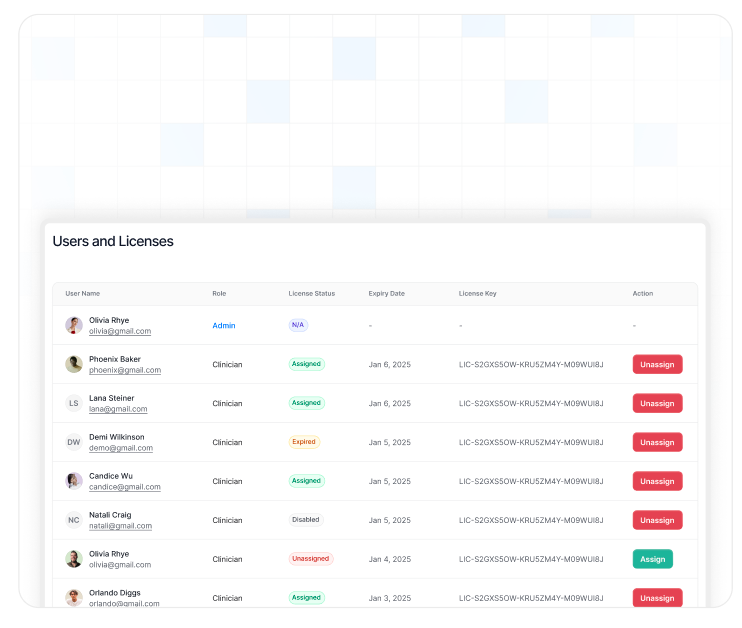
Task: Click the License Status column header
Action: (312, 294)
